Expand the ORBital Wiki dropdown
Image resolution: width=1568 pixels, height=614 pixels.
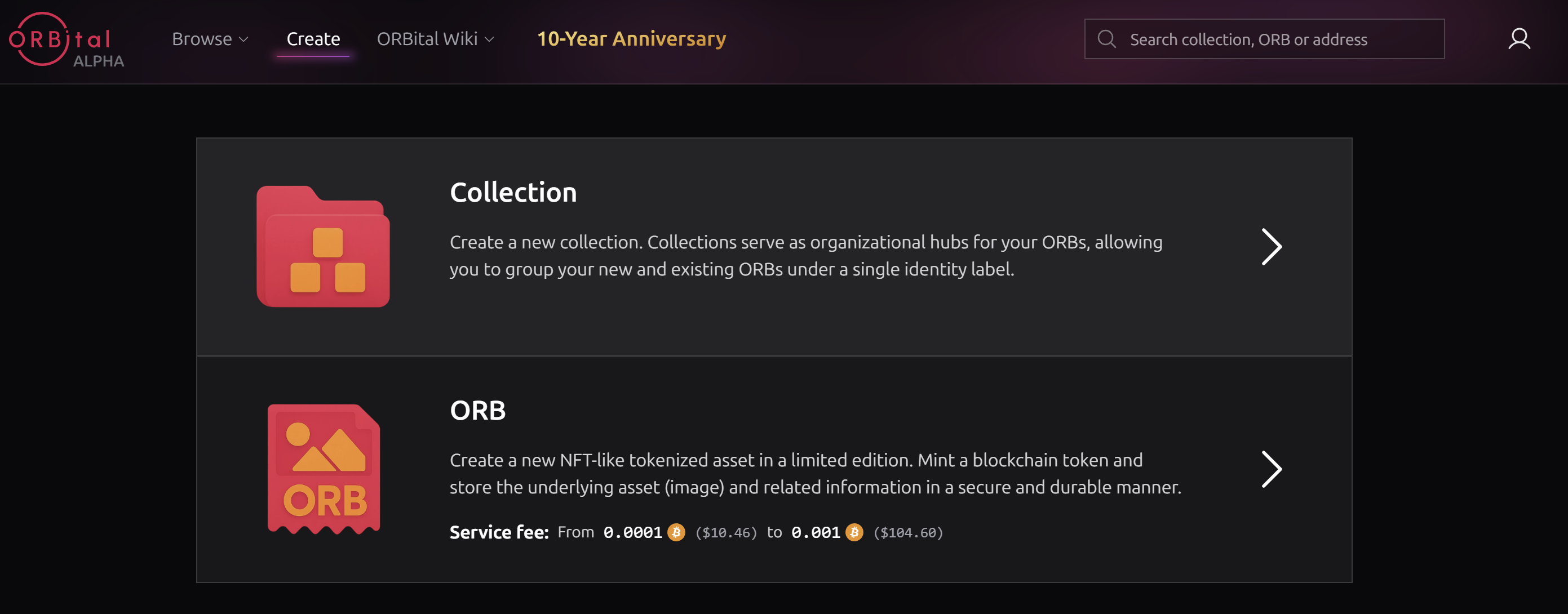[x=435, y=39]
